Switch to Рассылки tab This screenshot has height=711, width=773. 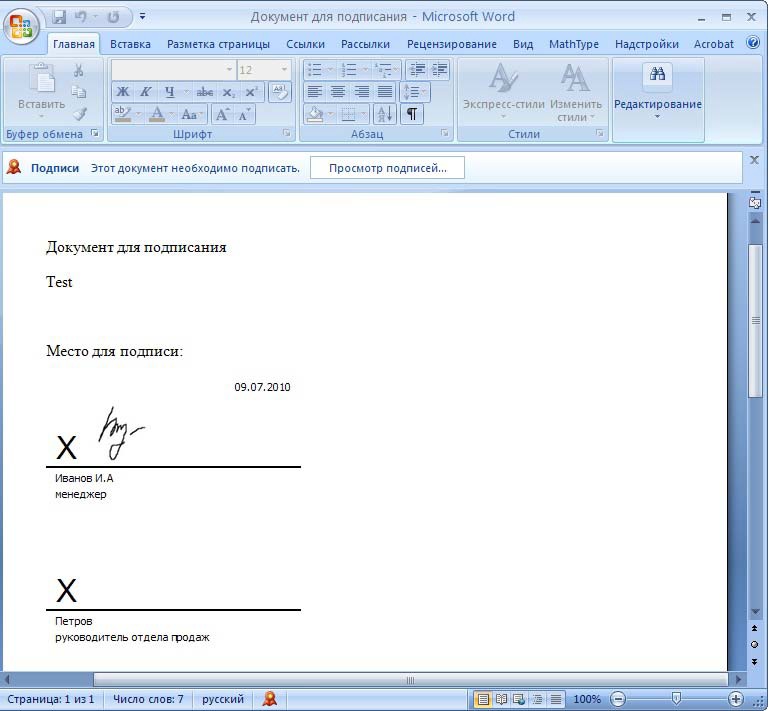365,44
